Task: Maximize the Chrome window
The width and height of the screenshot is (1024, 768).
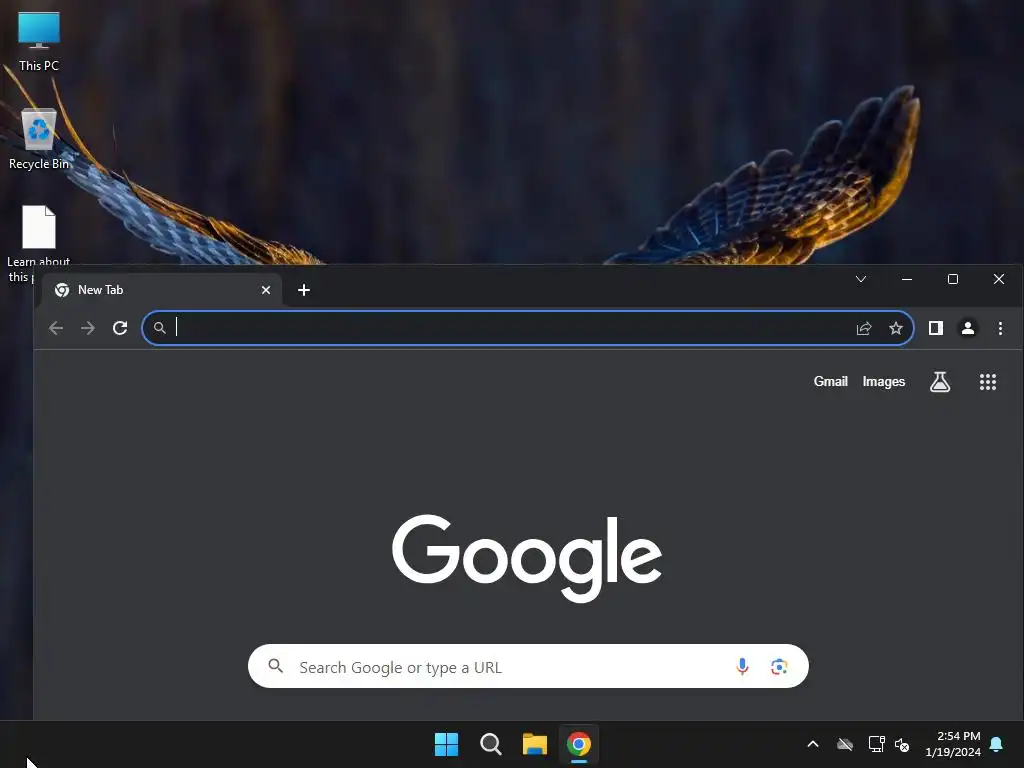Action: 953,279
